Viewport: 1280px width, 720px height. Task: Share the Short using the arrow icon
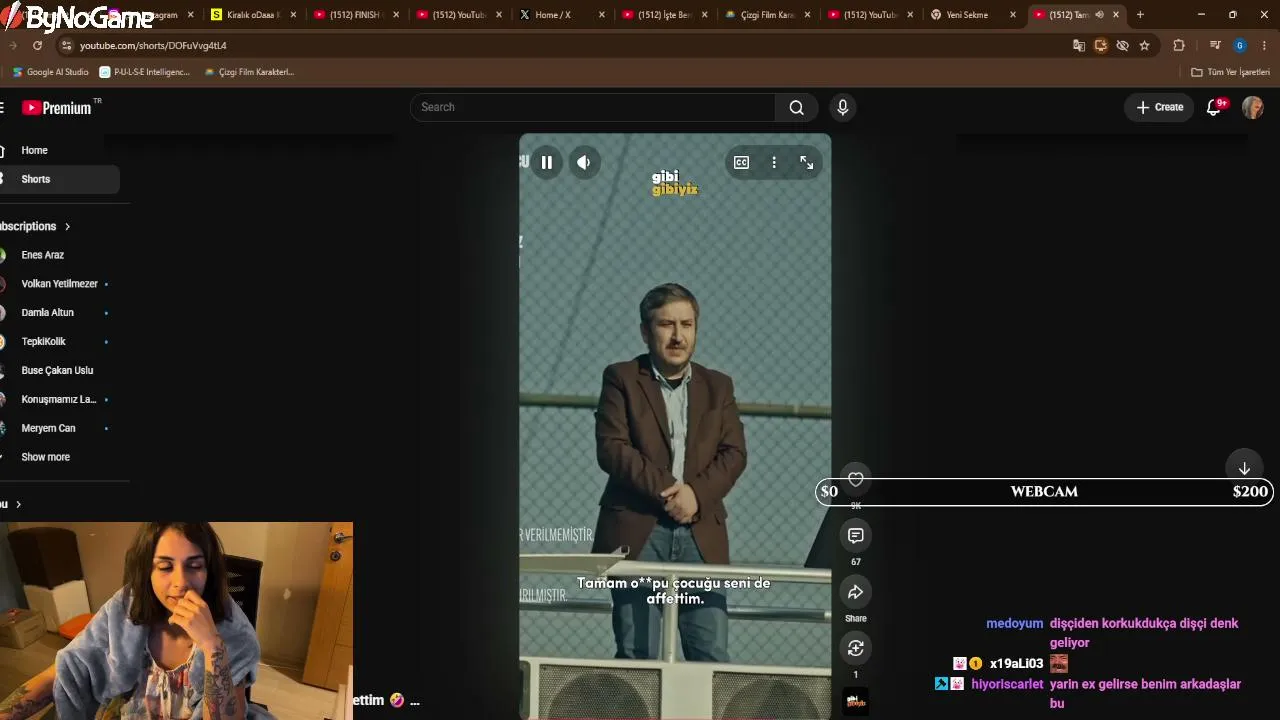pos(856,592)
